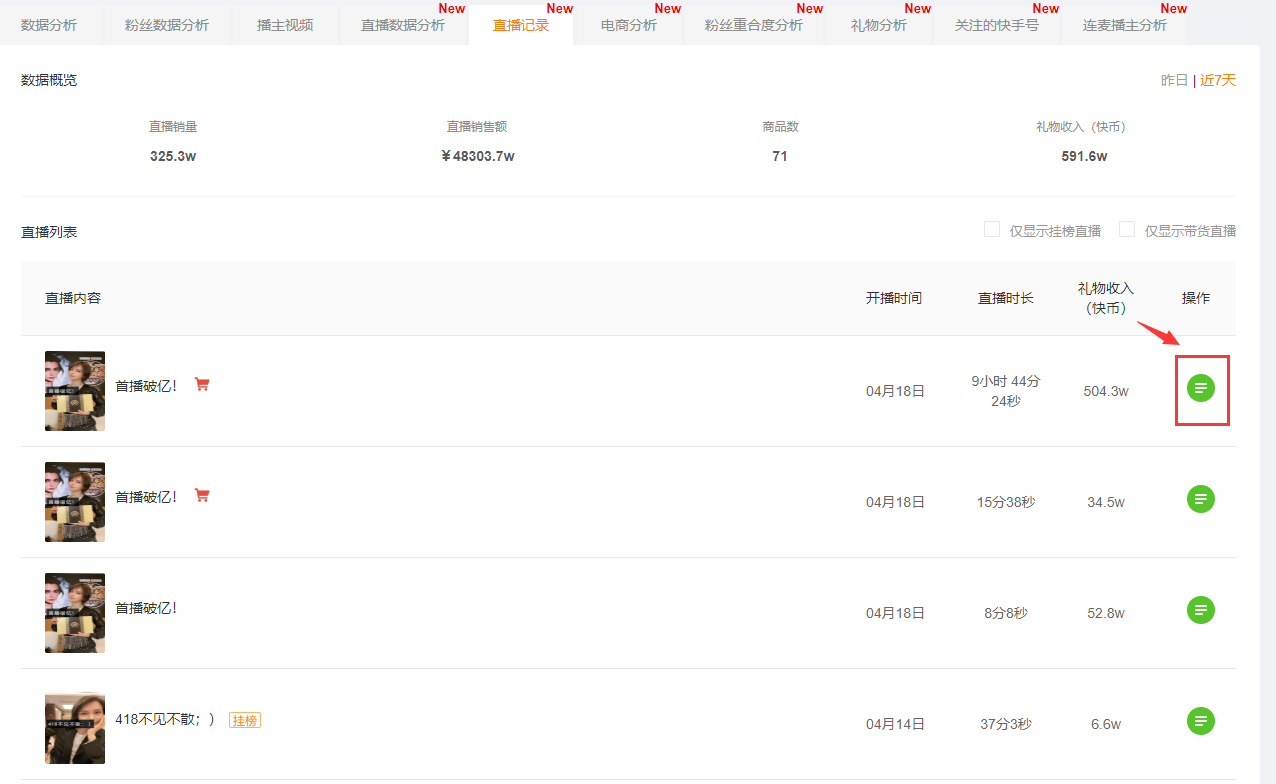Click title 首播破亿! in the 34.5w row

click(146, 497)
